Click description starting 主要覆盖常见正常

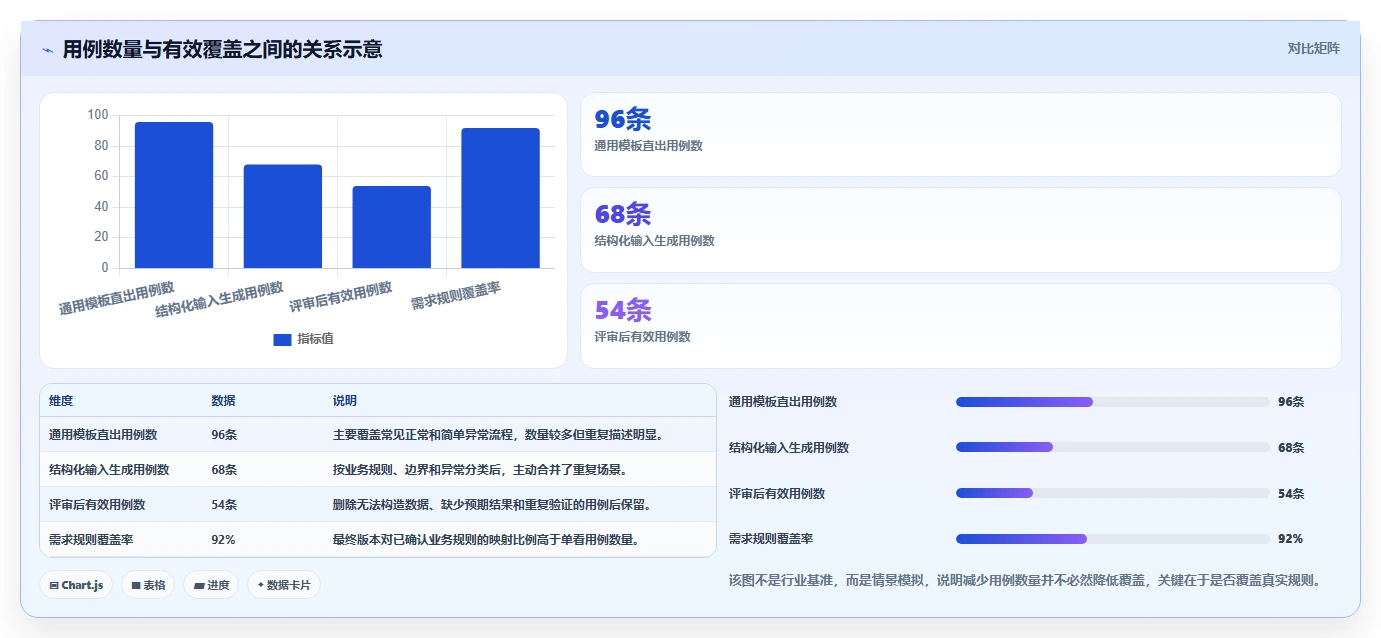498,435
